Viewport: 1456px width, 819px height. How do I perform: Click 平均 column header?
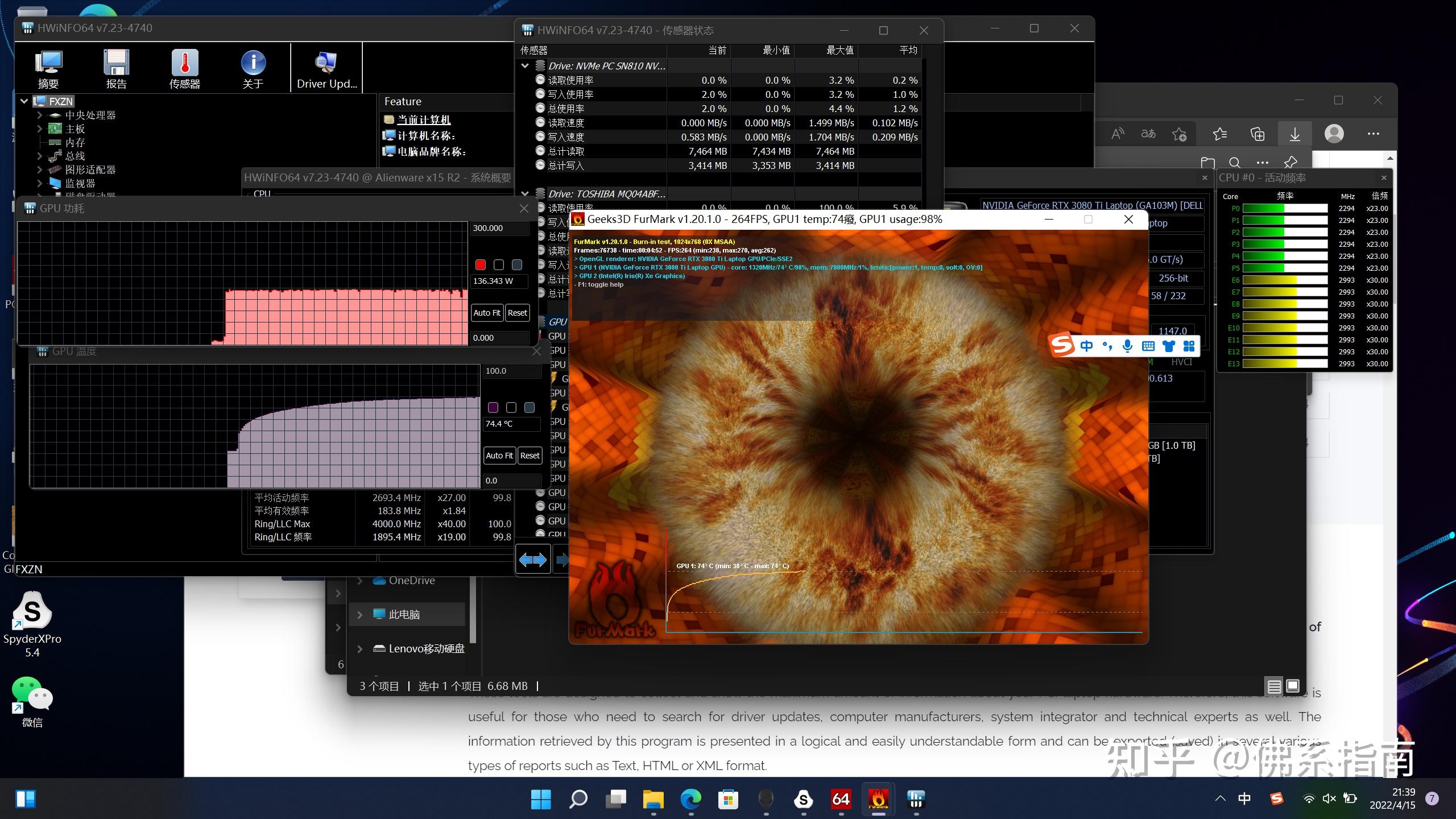coord(890,50)
